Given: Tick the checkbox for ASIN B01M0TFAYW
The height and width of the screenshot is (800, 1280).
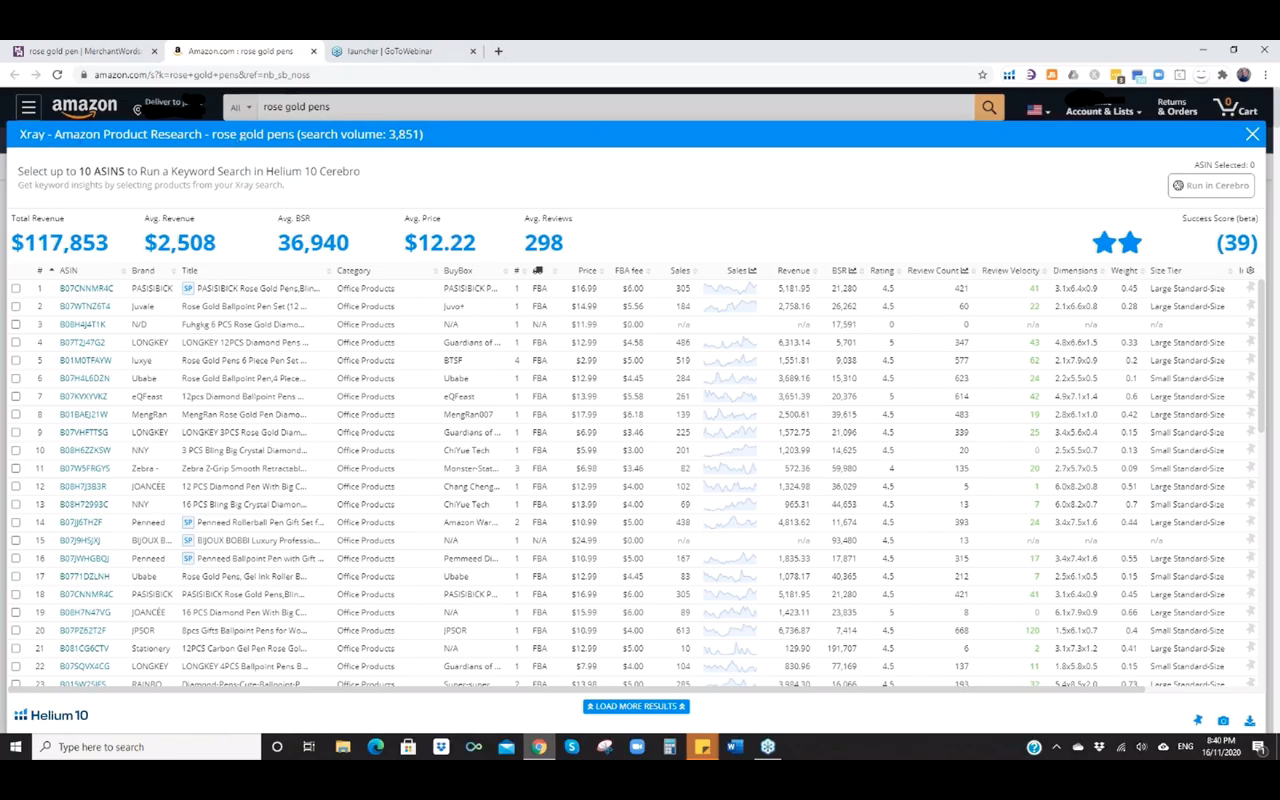Looking at the screenshot, I should click(x=16, y=360).
